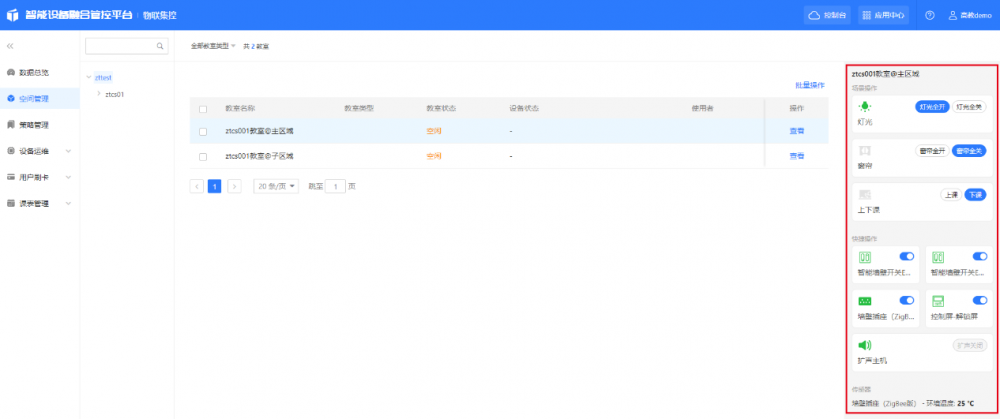This screenshot has width=1000, height=419.
Task: Go to 策略管理 in the sidebar
Action: pos(33,125)
